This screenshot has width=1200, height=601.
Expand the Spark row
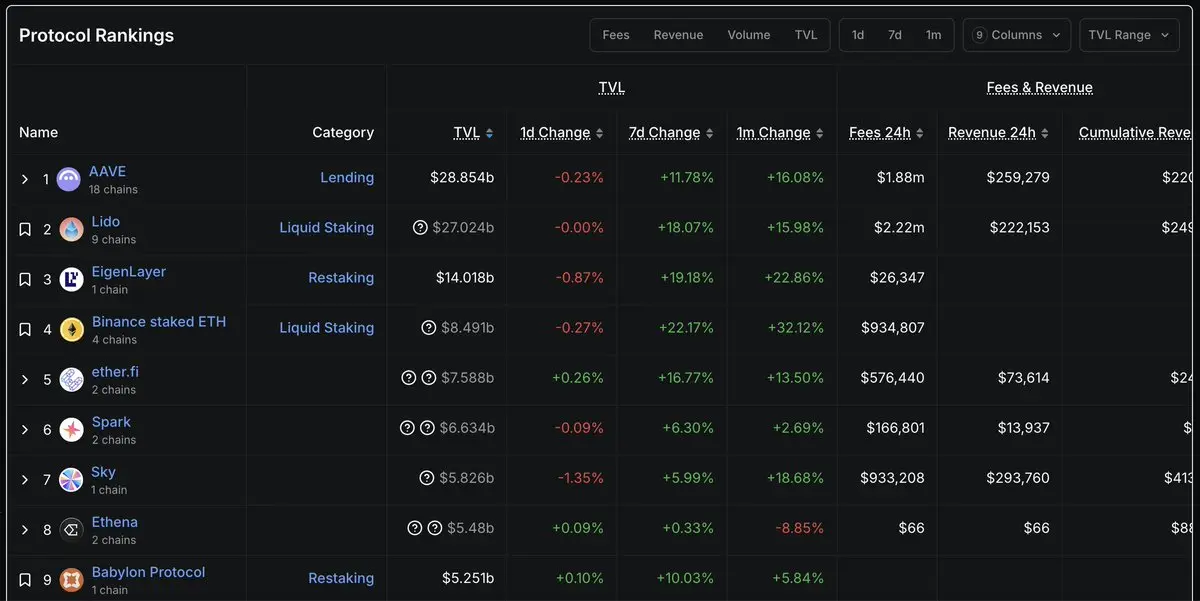click(25, 430)
